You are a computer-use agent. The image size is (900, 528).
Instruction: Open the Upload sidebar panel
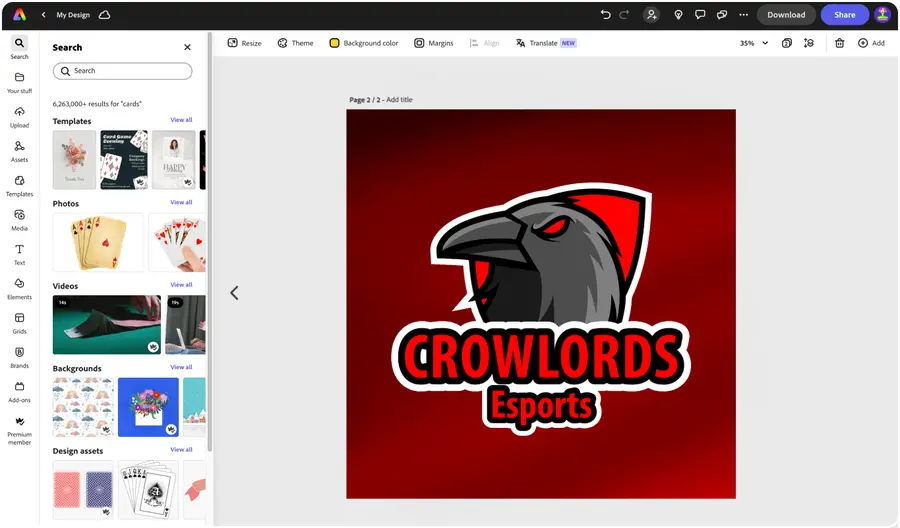(x=20, y=117)
